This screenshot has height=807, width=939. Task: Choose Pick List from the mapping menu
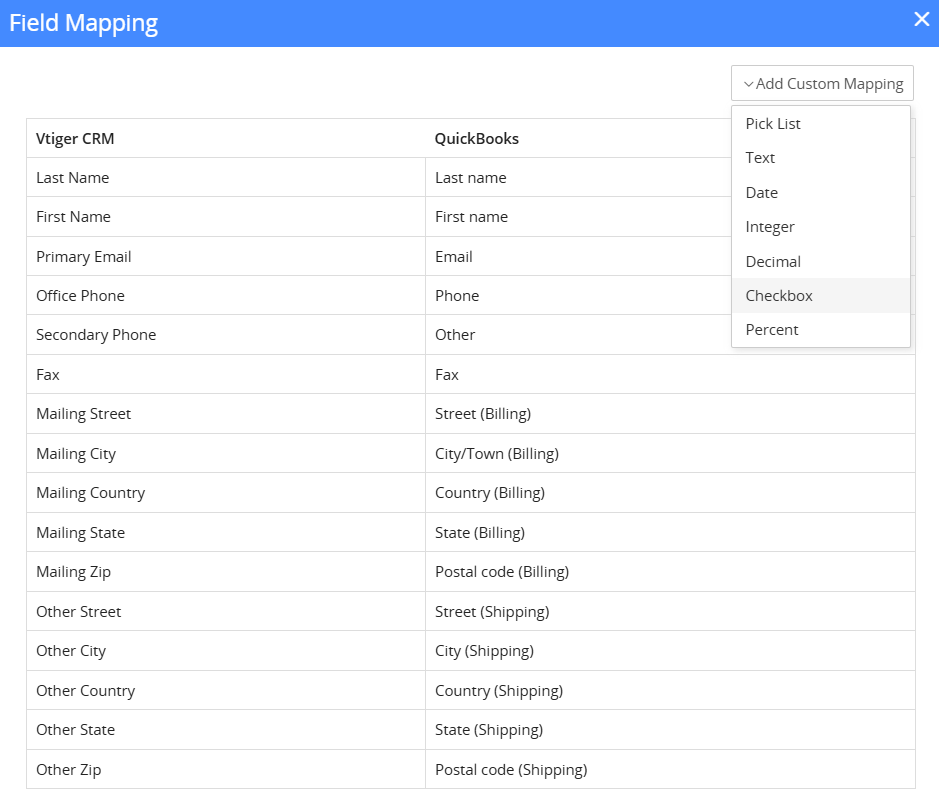(x=821, y=124)
